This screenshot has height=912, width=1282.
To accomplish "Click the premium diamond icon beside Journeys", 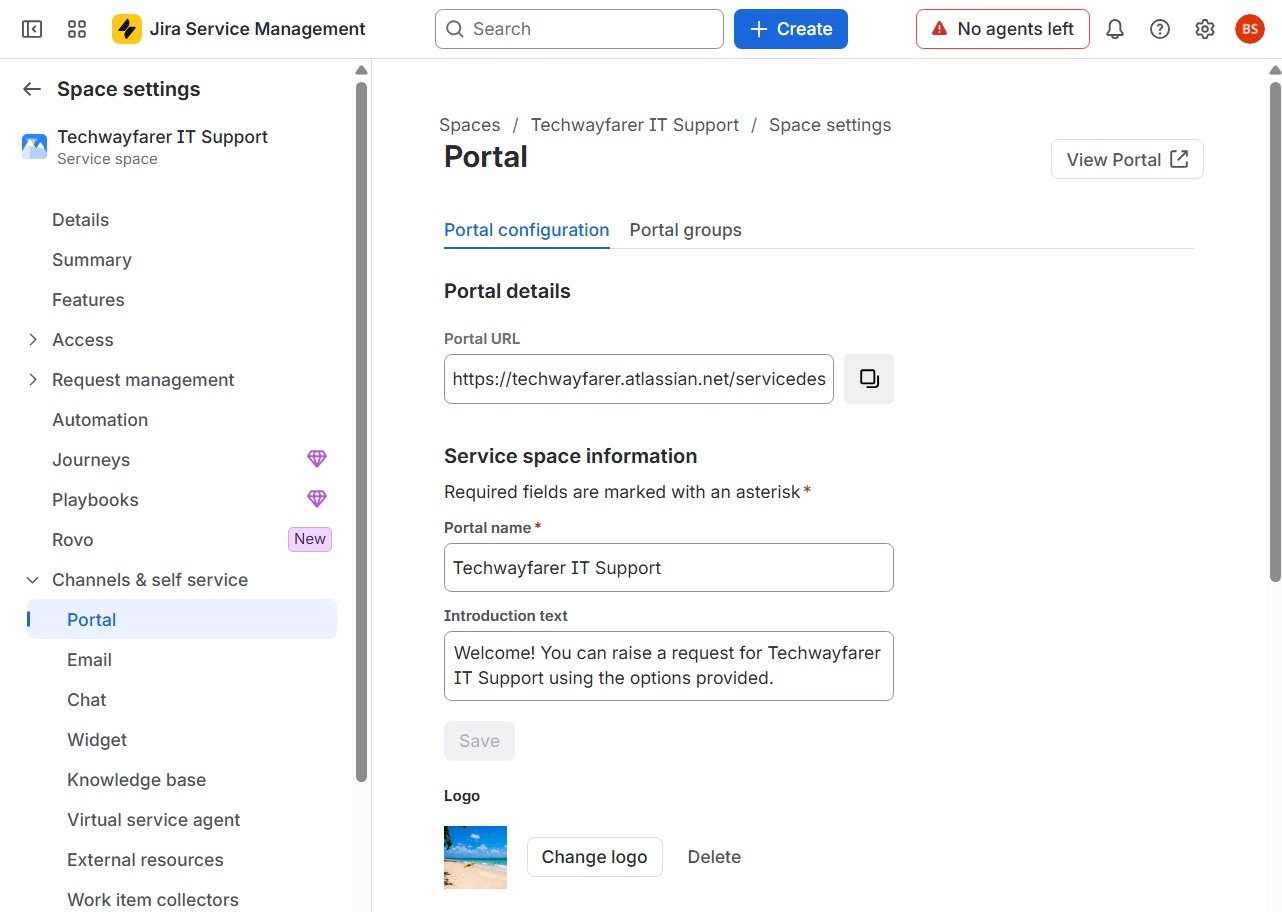I will pyautogui.click(x=317, y=459).
